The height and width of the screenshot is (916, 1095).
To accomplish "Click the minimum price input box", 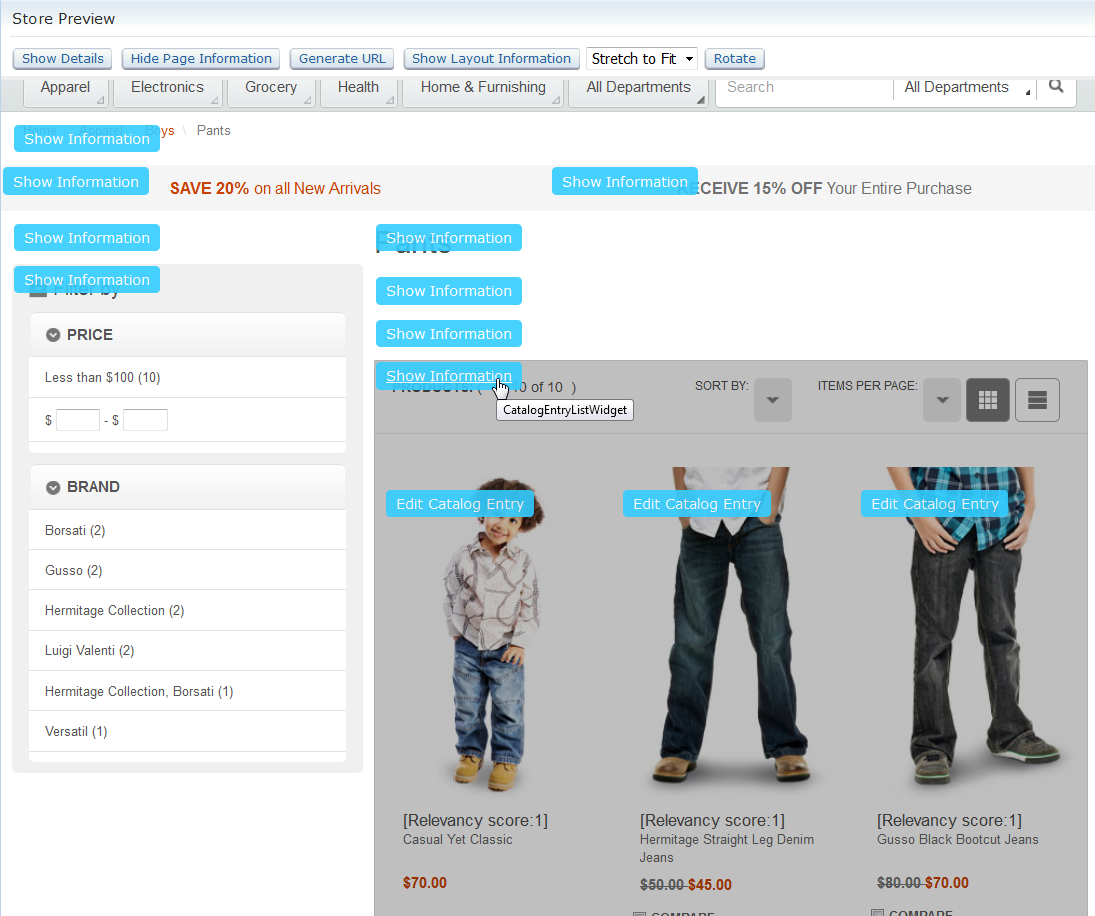I will click(78, 420).
